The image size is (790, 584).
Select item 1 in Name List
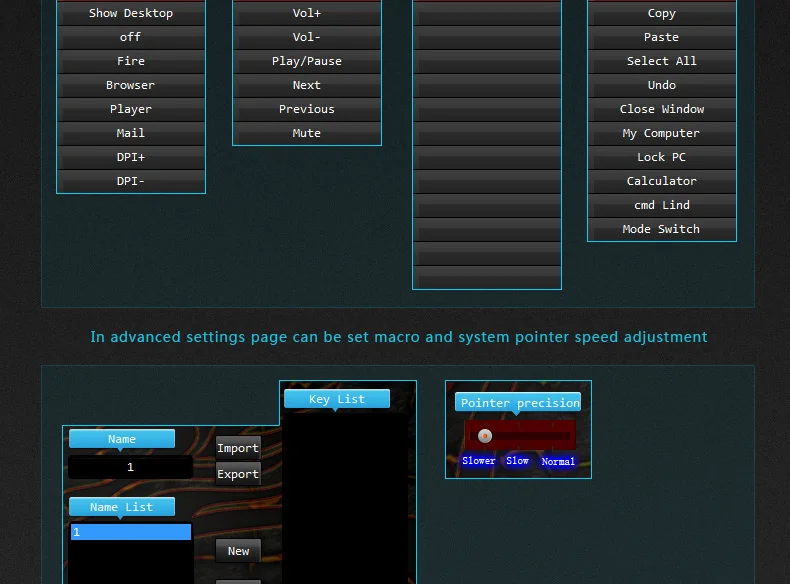click(131, 532)
